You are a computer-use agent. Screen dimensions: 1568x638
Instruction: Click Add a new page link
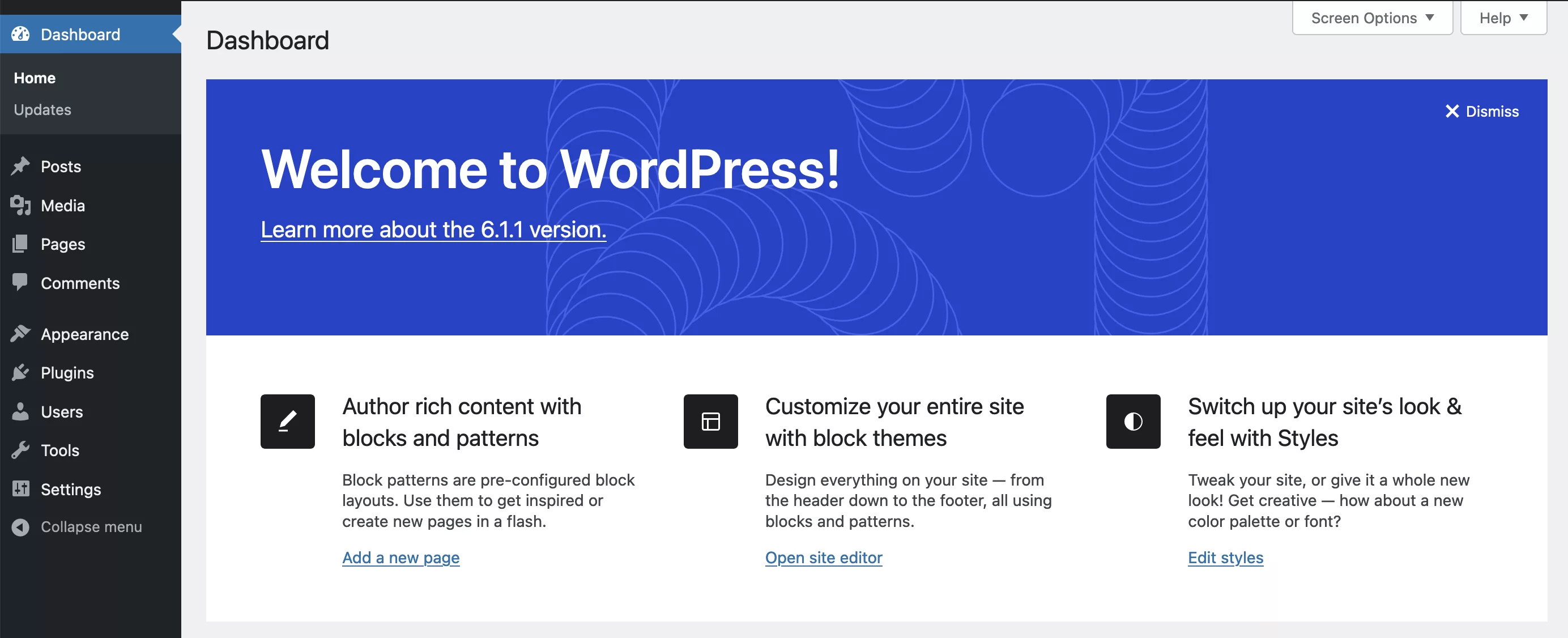(x=399, y=556)
